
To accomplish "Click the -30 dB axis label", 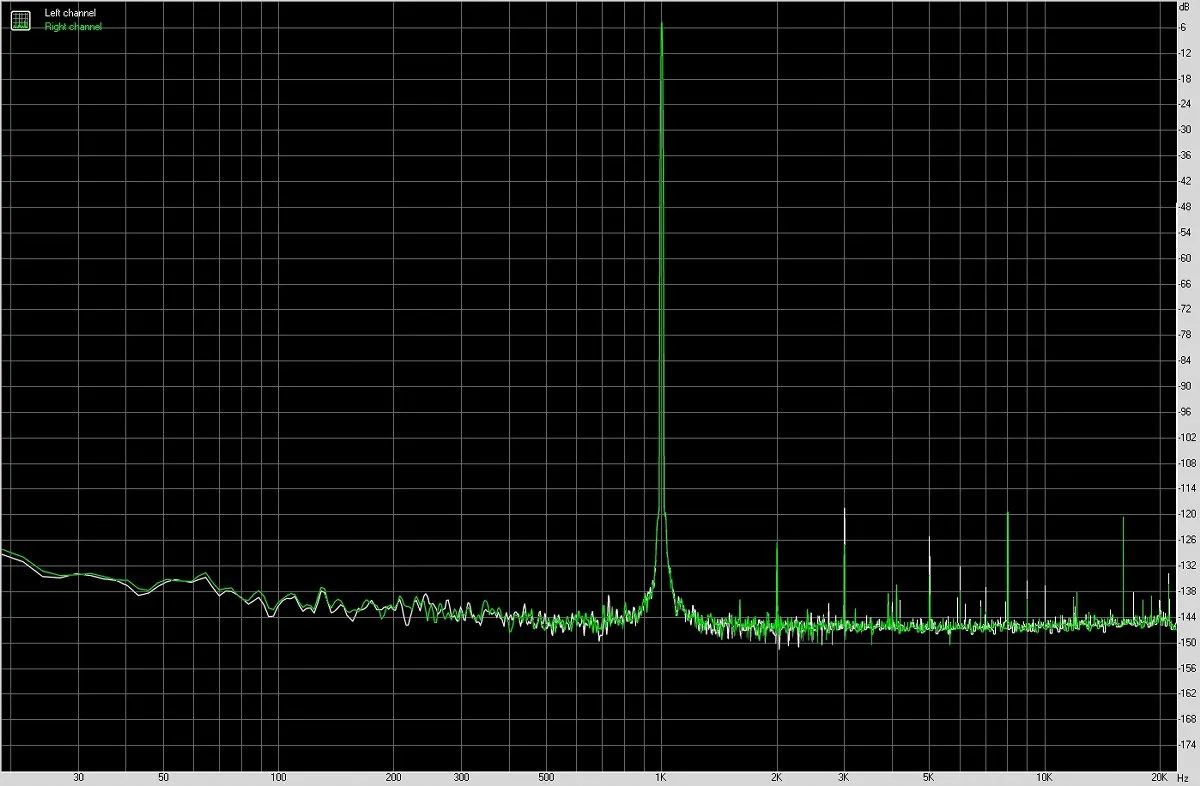I will (x=1186, y=129).
